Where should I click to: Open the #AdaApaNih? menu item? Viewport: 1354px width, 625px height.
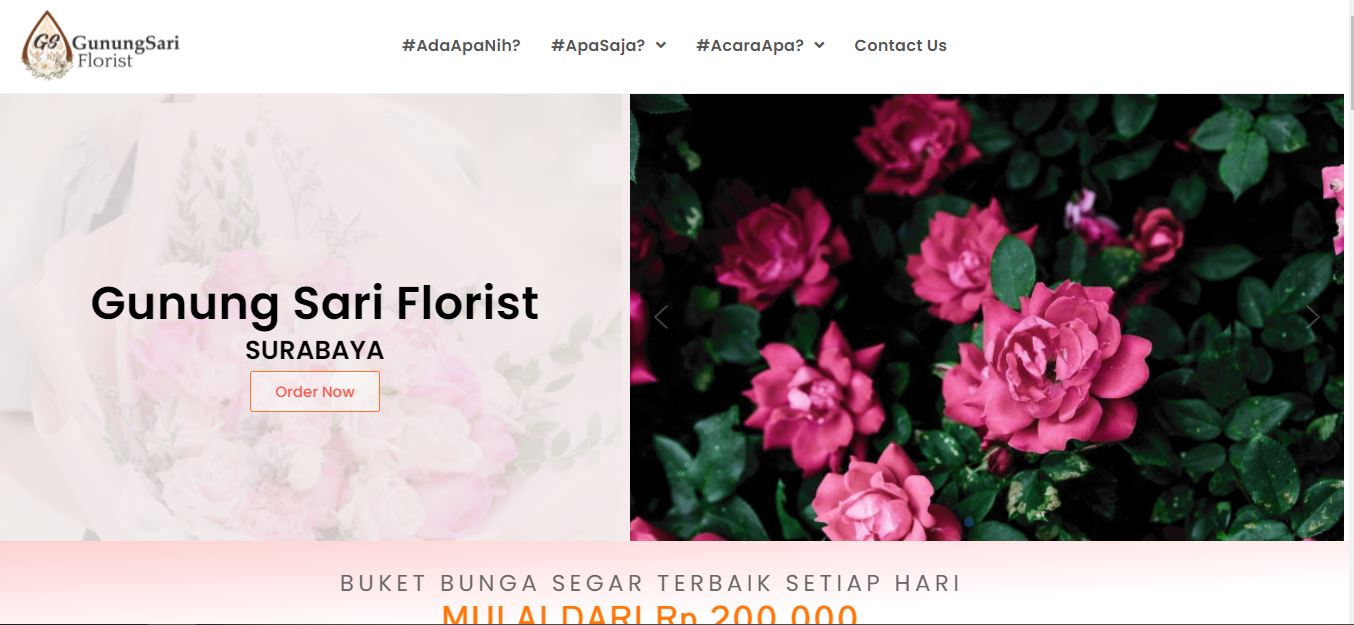point(461,45)
